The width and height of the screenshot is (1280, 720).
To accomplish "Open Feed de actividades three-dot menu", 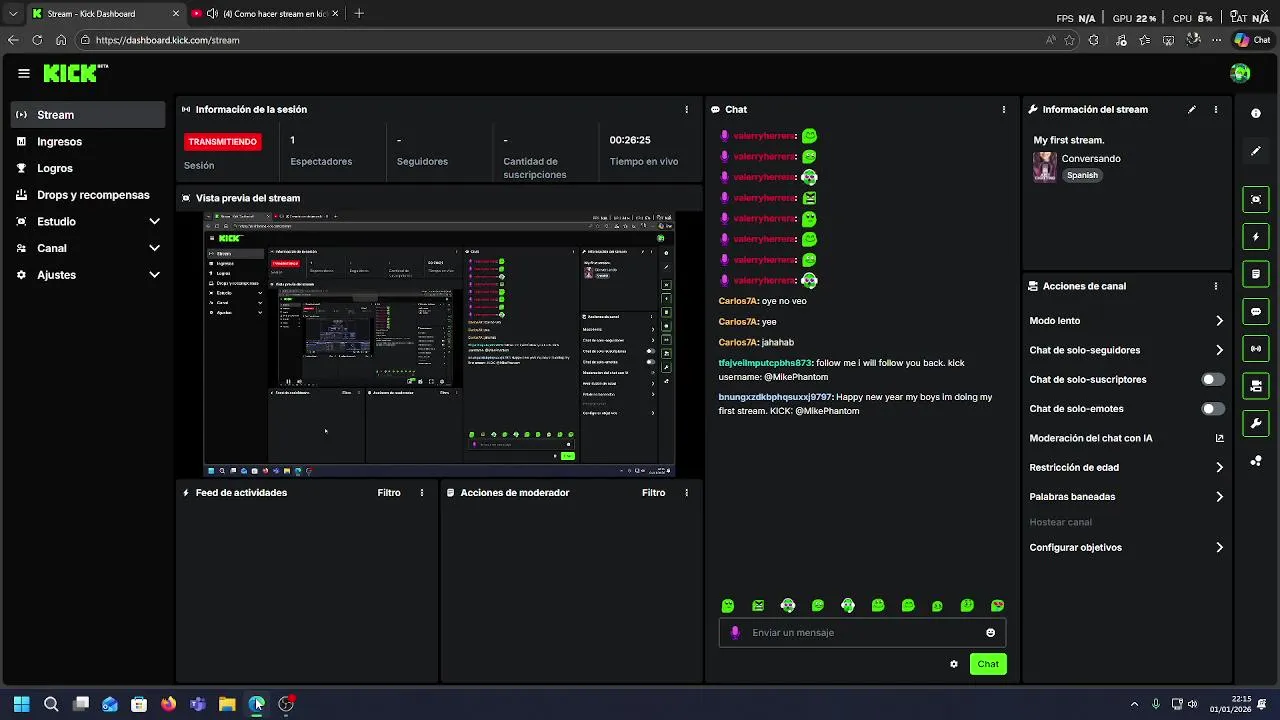I will click(x=422, y=493).
